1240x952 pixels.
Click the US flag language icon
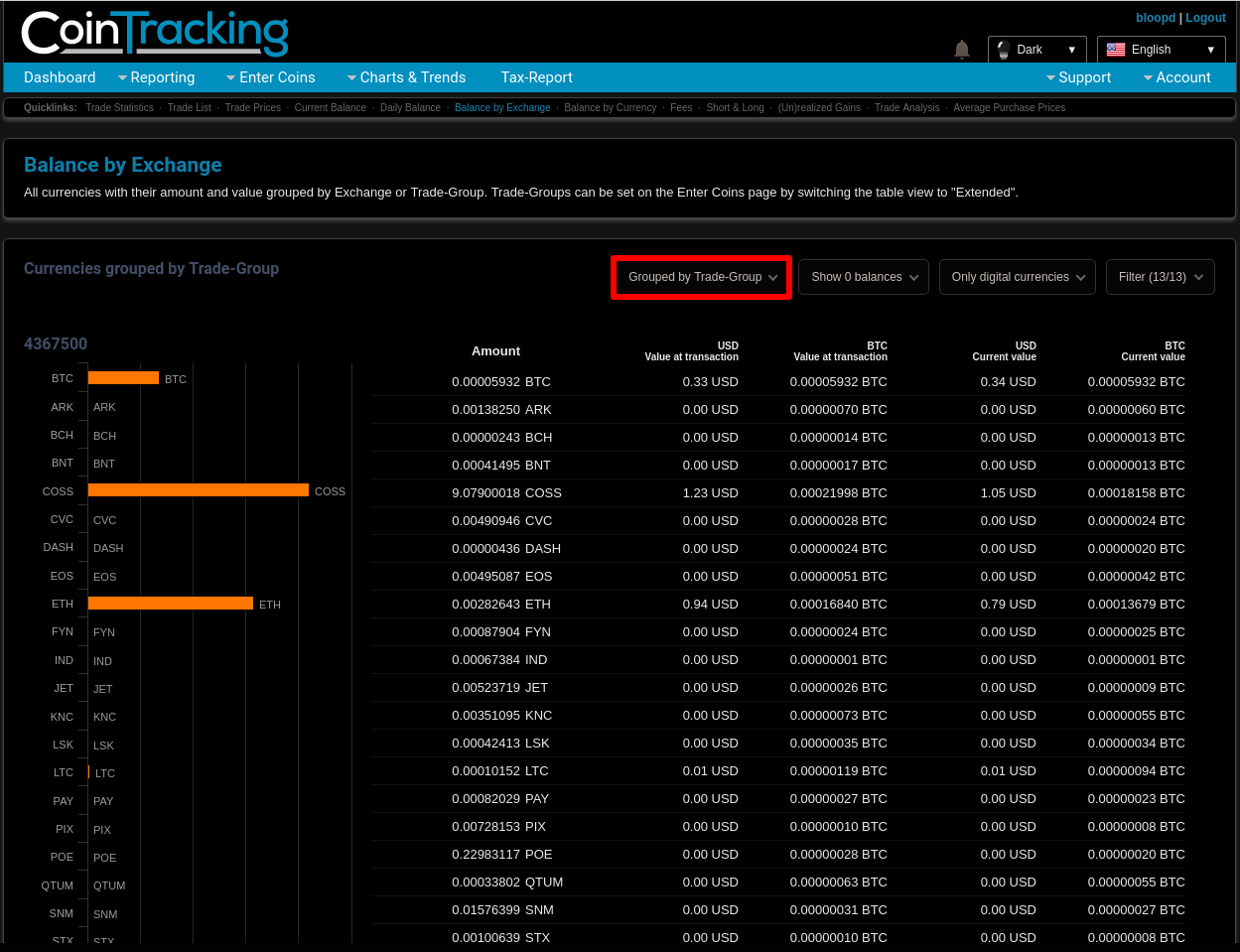tap(1116, 50)
